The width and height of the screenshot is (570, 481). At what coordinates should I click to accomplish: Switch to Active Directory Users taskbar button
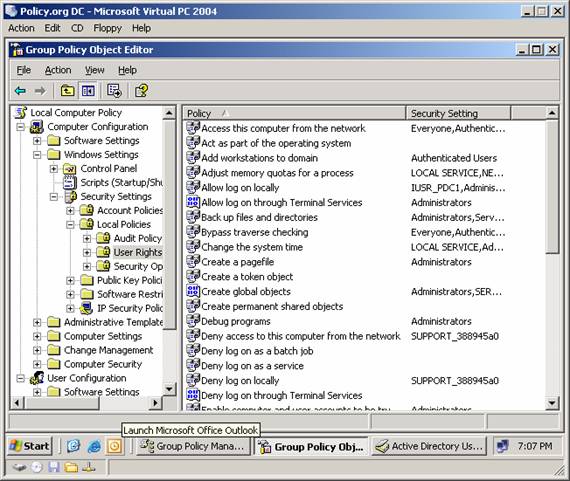tap(430, 446)
